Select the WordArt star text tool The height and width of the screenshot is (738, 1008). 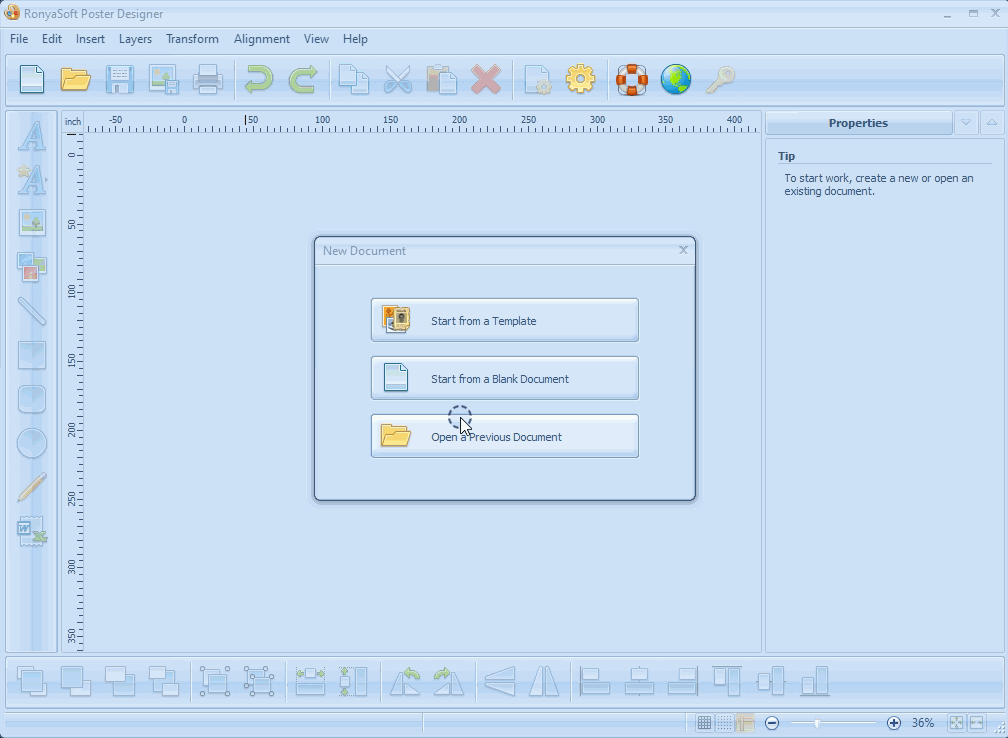[x=32, y=179]
